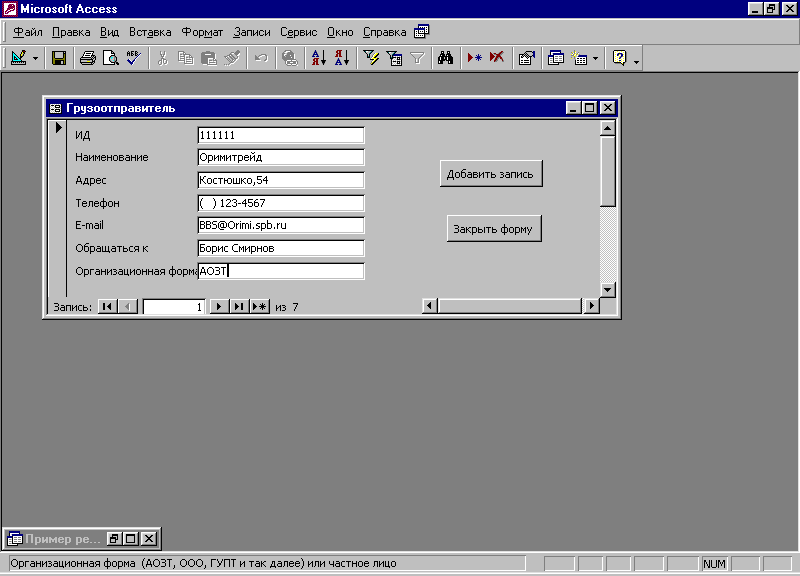
Task: Click the horizontal scrollbar left arrow
Action: 430,306
